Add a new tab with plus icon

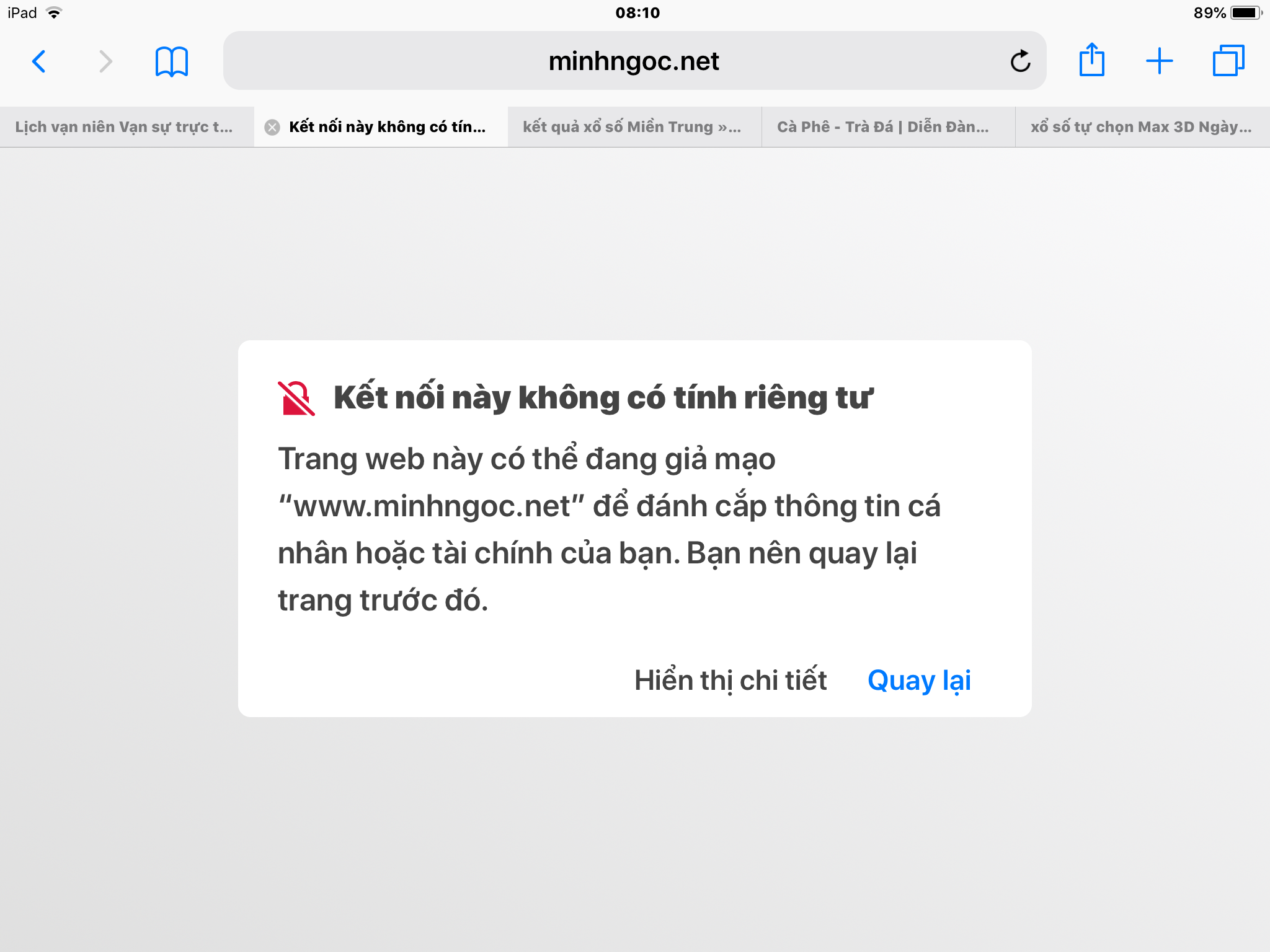1159,61
